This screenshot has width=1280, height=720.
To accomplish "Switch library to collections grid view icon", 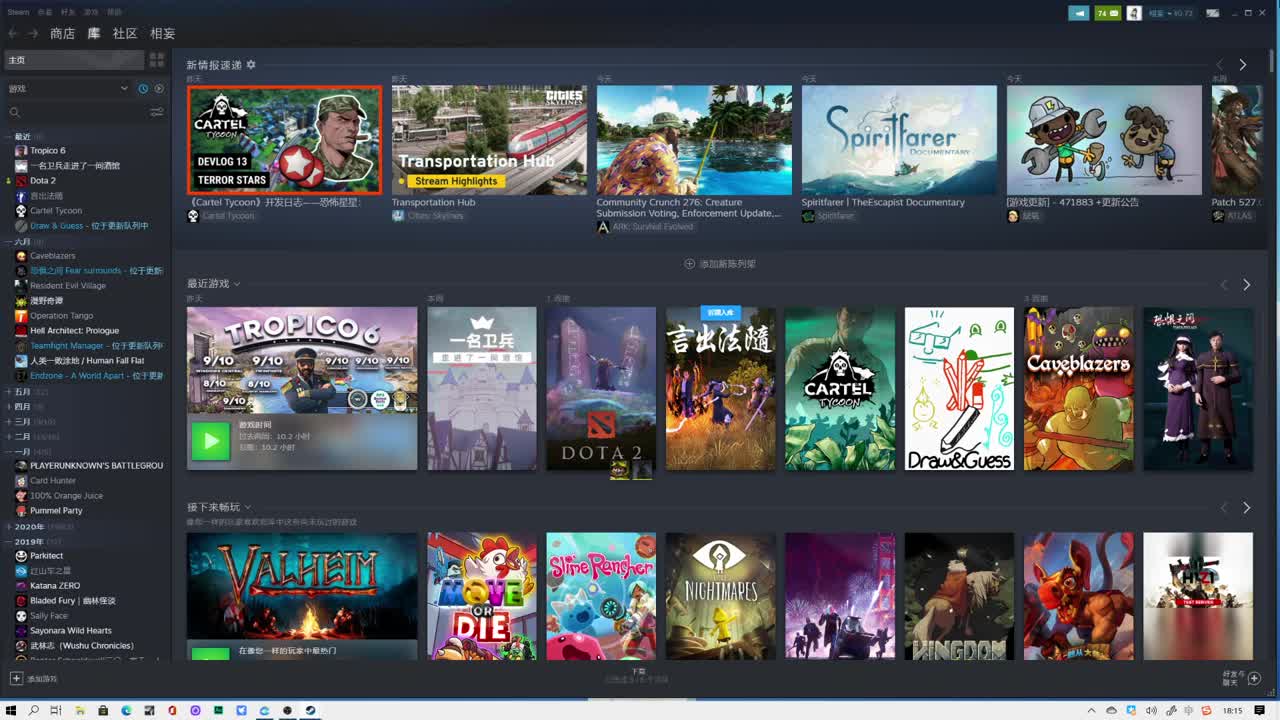I will click(157, 60).
